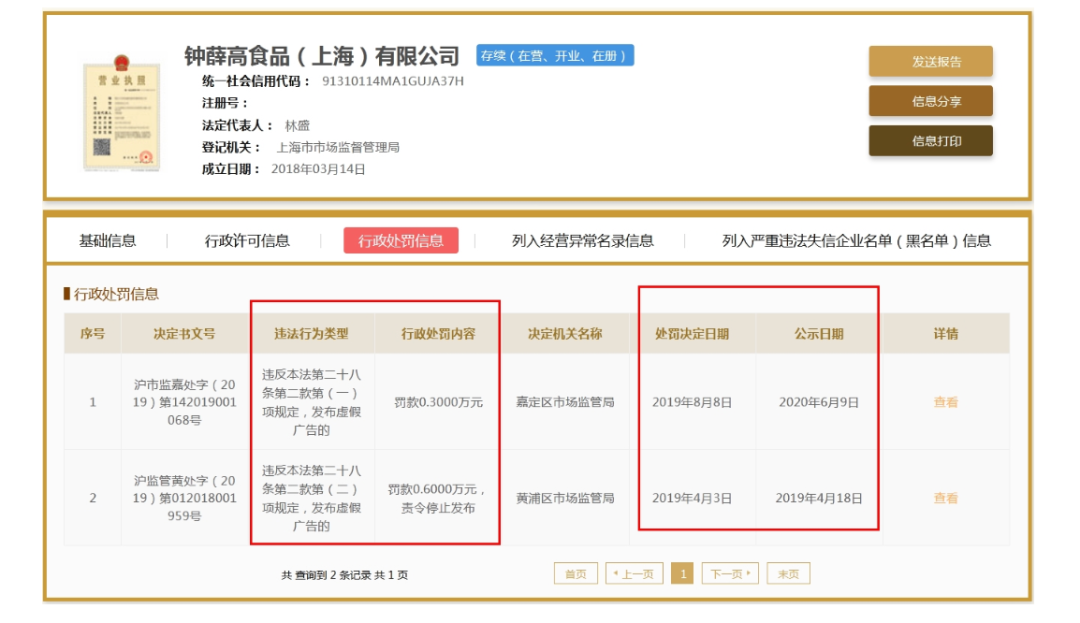The width and height of the screenshot is (1080, 623).
Task: Click the business license thumbnail image
Action: tap(120, 115)
